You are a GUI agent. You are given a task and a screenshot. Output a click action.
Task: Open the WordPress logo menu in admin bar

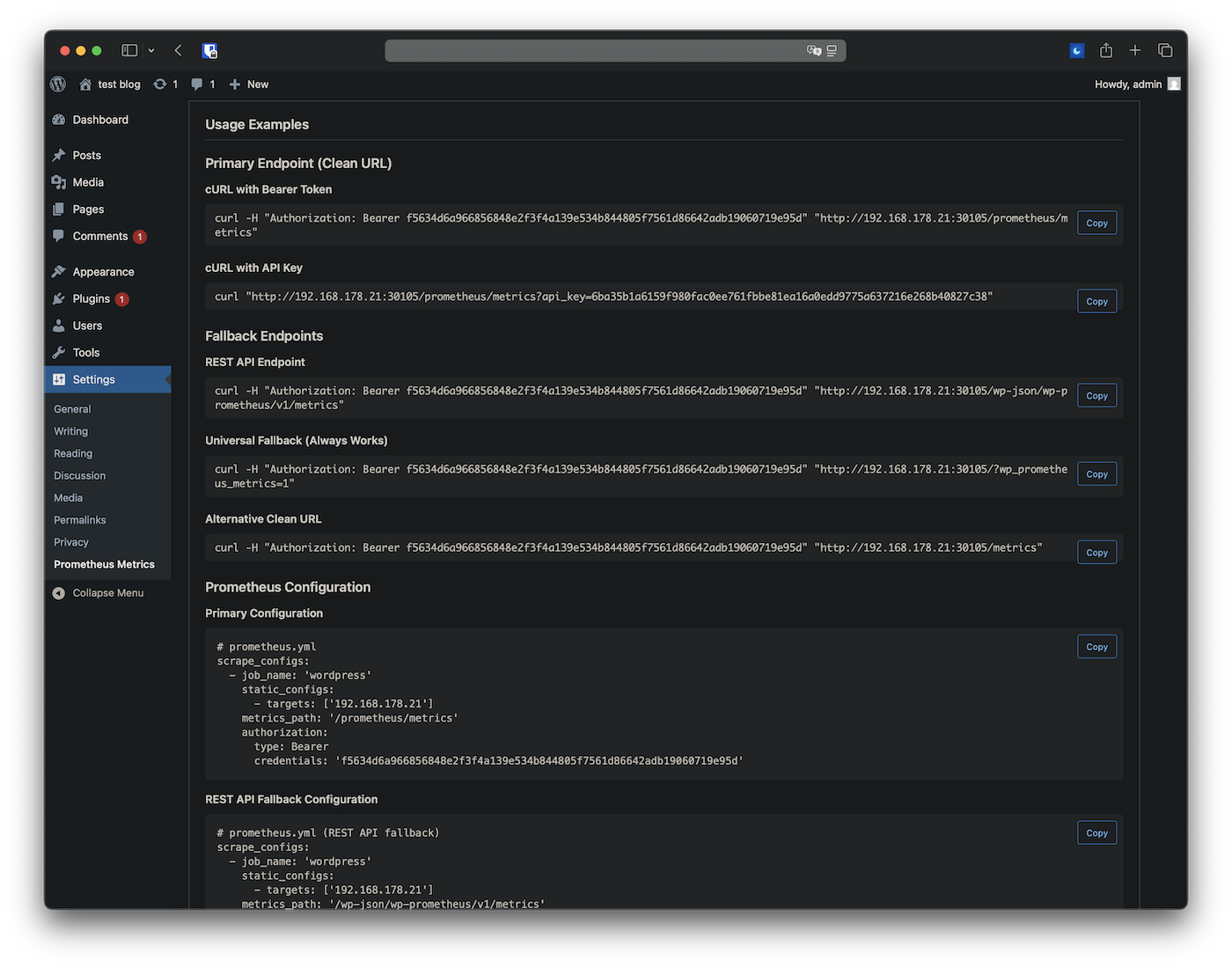(56, 84)
